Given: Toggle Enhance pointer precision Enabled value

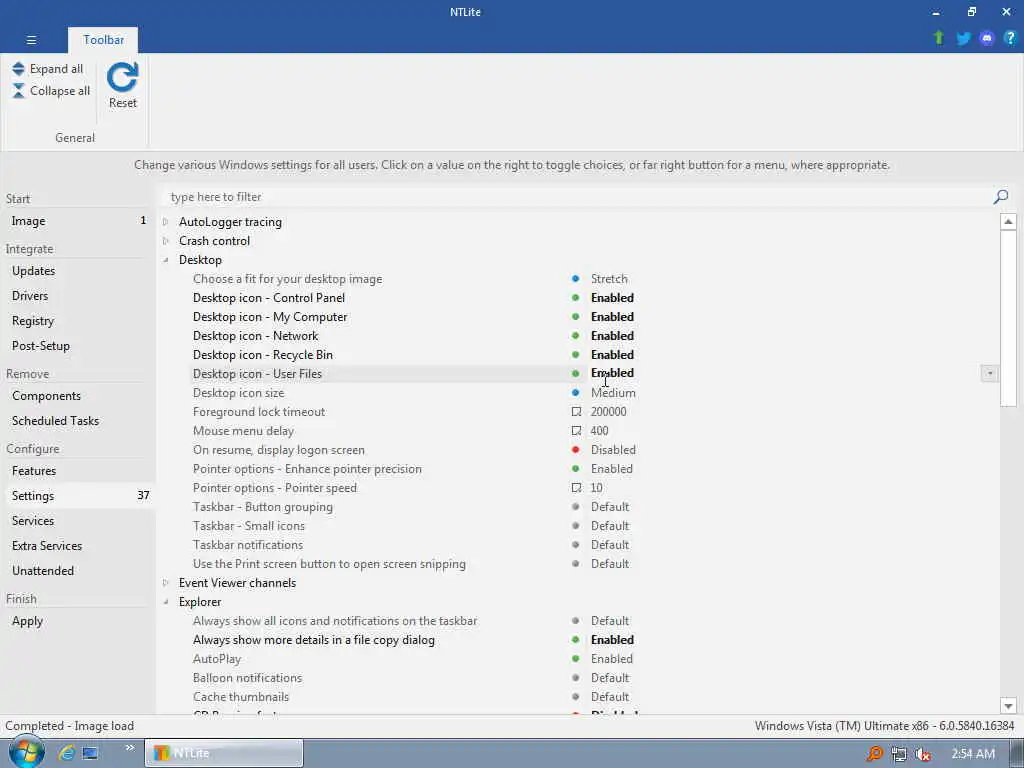Looking at the screenshot, I should point(611,469).
